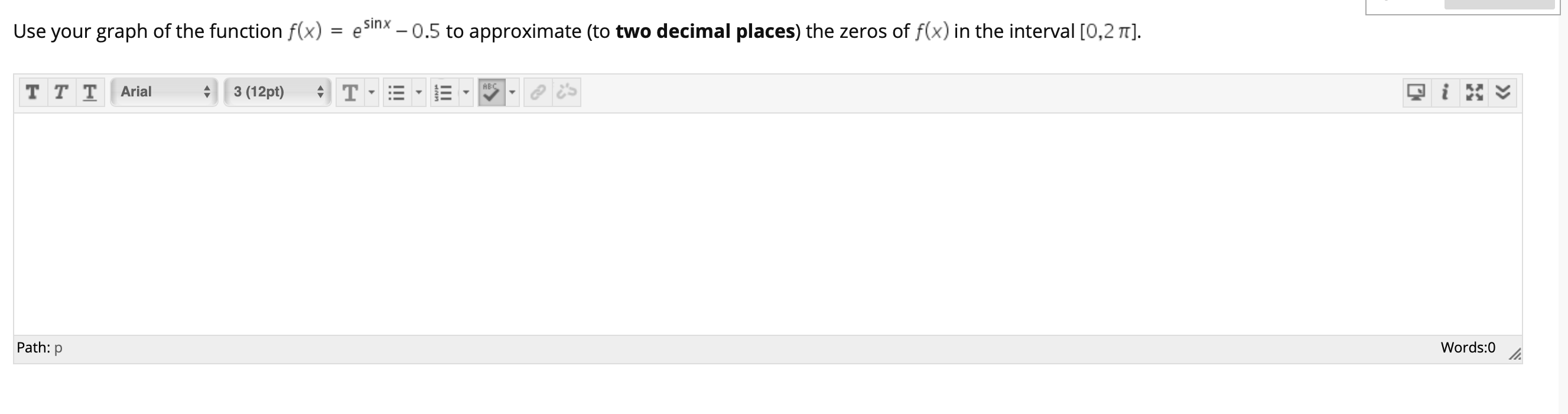Open the numbered list style dropdown
Screen dimensions: 1568x414
[x=466, y=93]
